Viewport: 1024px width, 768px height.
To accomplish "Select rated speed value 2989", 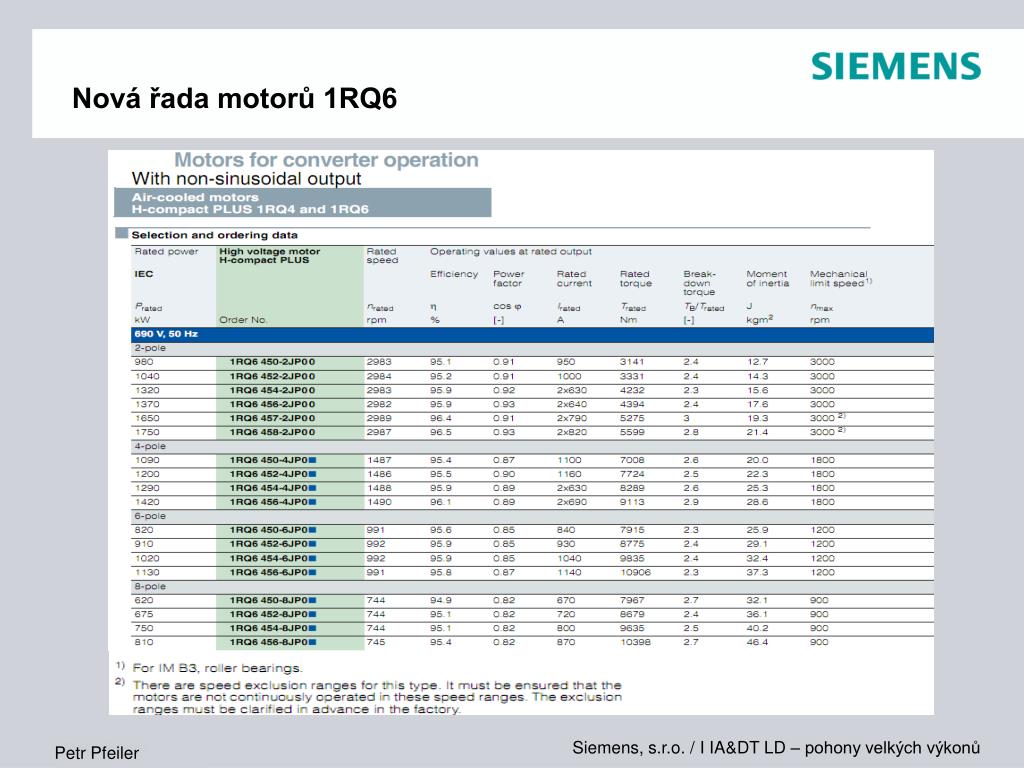I will (x=379, y=418).
